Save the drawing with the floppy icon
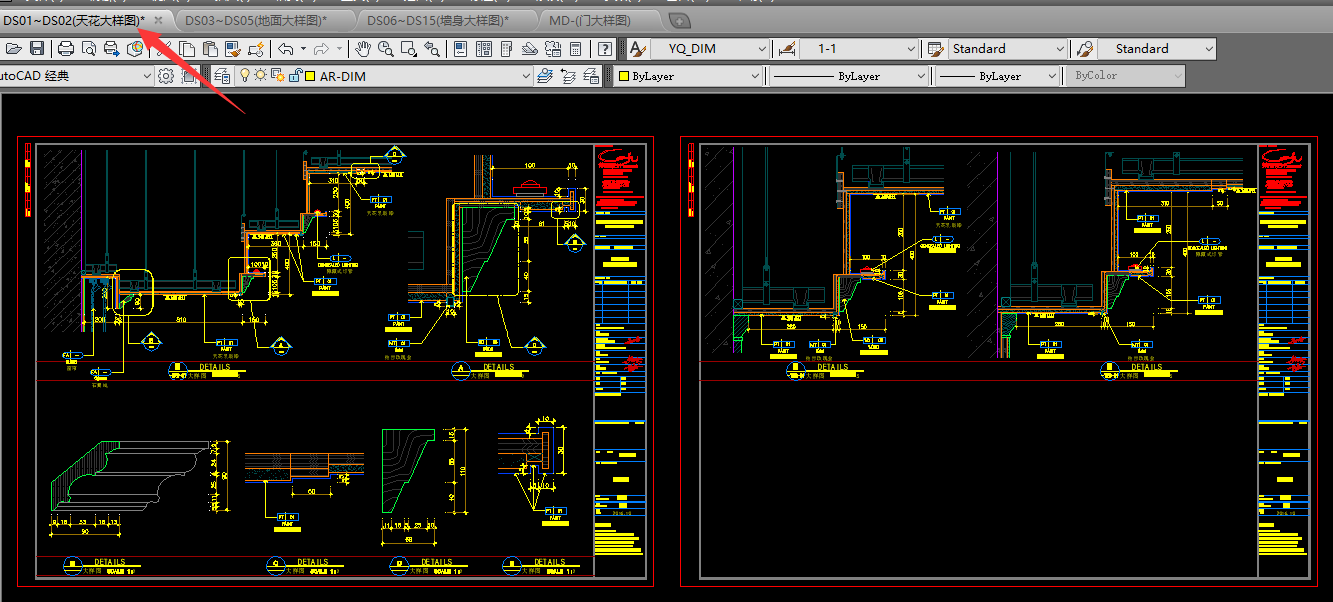Image resolution: width=1333 pixels, height=602 pixels. coord(37,49)
